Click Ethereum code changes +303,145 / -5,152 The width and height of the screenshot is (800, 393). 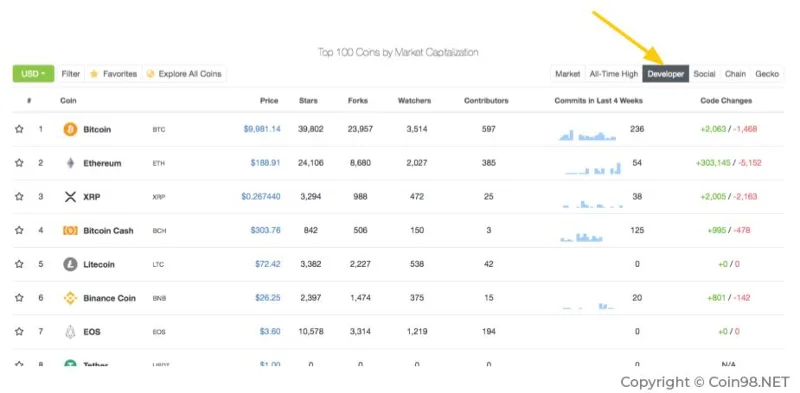(728, 163)
